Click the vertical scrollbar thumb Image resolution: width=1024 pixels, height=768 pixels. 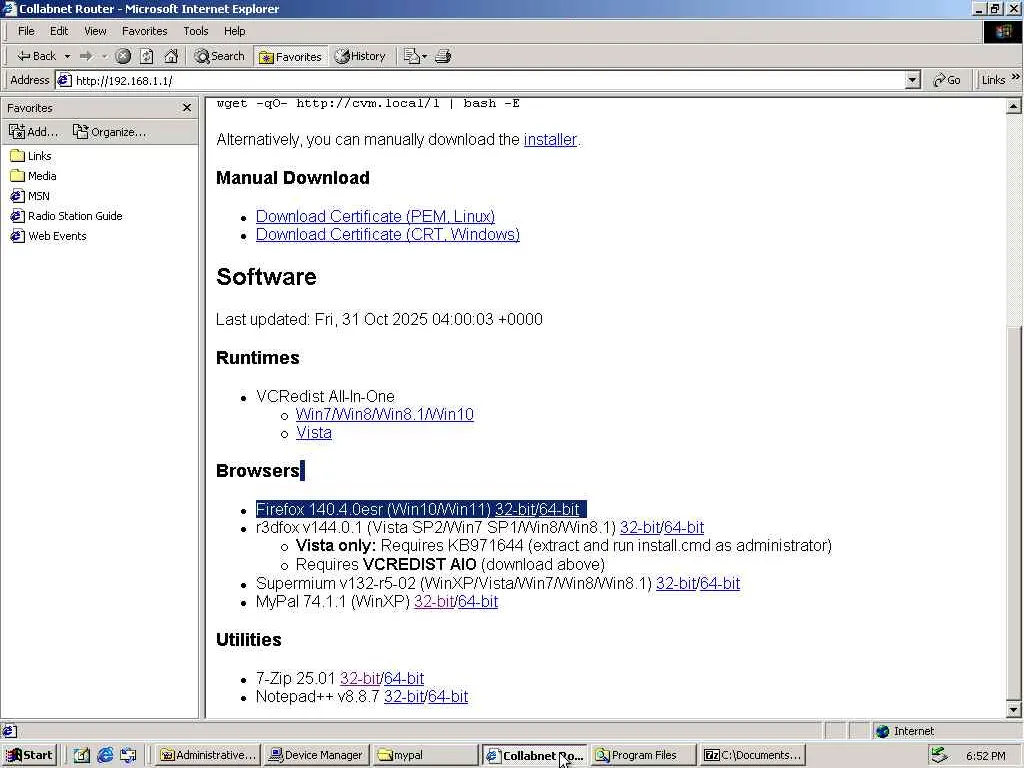pos(1013,513)
